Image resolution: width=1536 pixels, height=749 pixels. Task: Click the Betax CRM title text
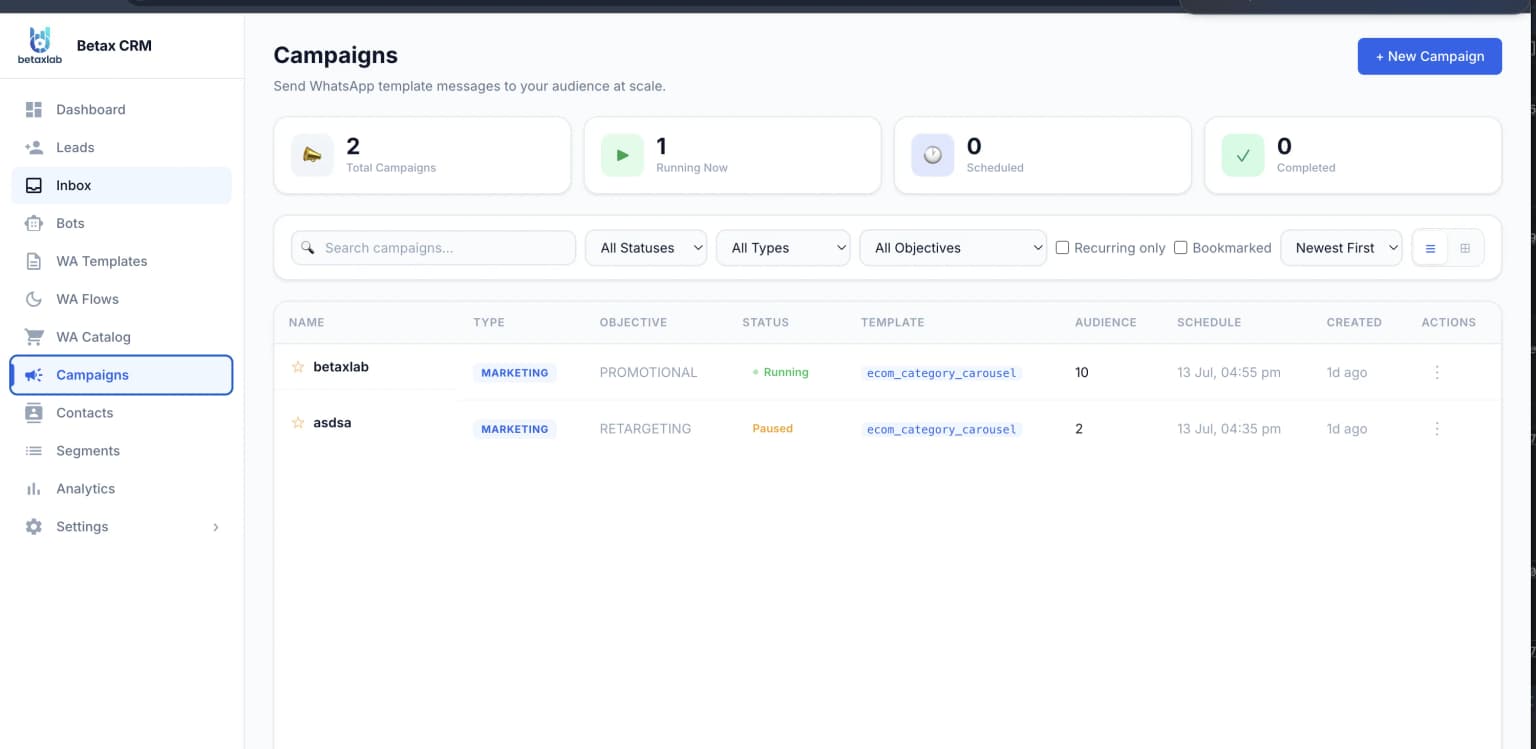click(114, 45)
